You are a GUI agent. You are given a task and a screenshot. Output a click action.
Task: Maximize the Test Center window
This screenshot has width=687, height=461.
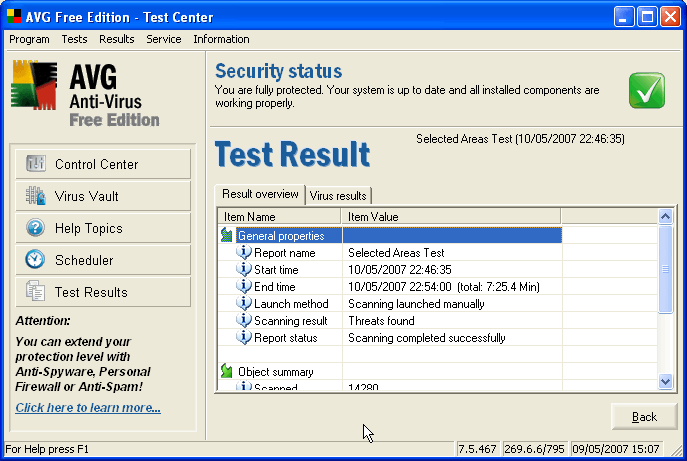[x=647, y=17]
